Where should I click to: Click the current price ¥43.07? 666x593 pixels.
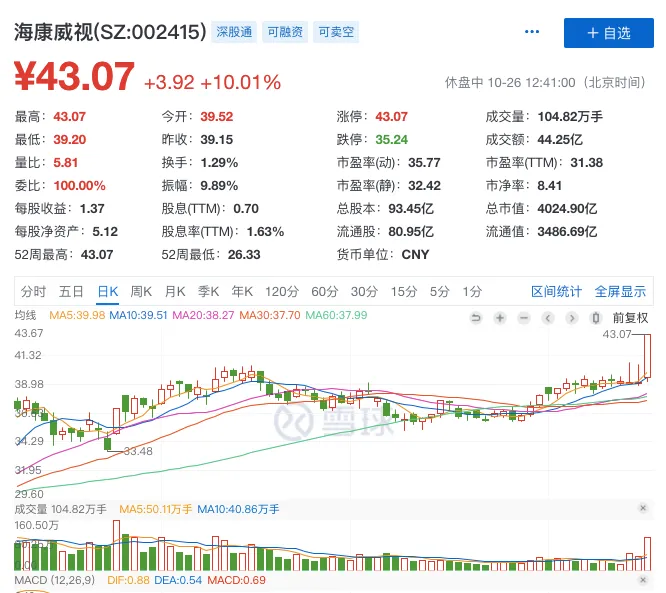tap(74, 77)
